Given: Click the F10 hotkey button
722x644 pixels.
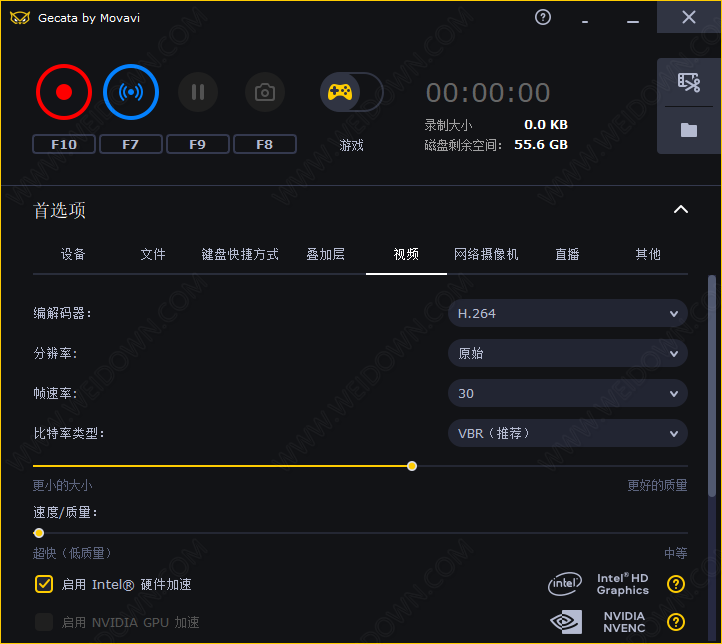Looking at the screenshot, I should 64,144.
